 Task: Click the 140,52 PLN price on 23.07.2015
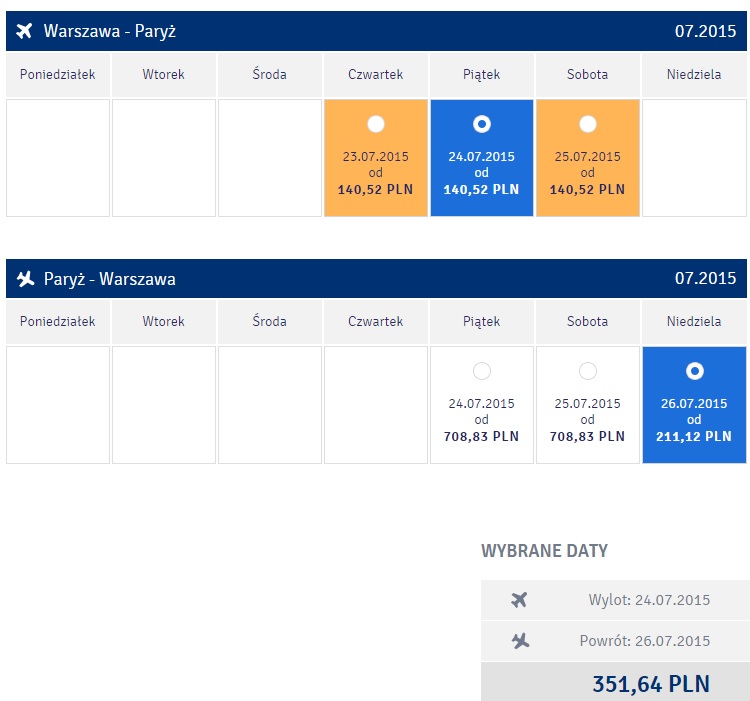375,190
